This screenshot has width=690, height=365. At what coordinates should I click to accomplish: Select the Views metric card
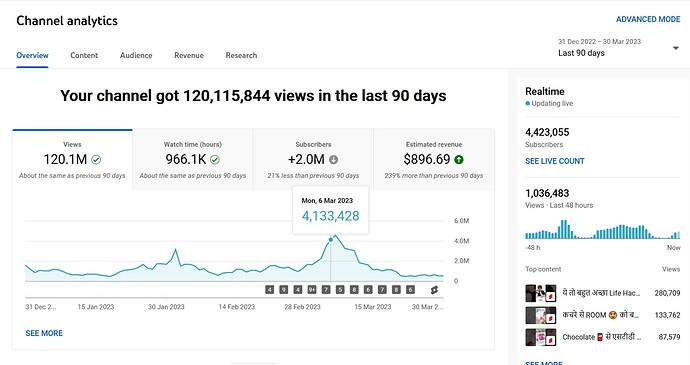[72, 160]
